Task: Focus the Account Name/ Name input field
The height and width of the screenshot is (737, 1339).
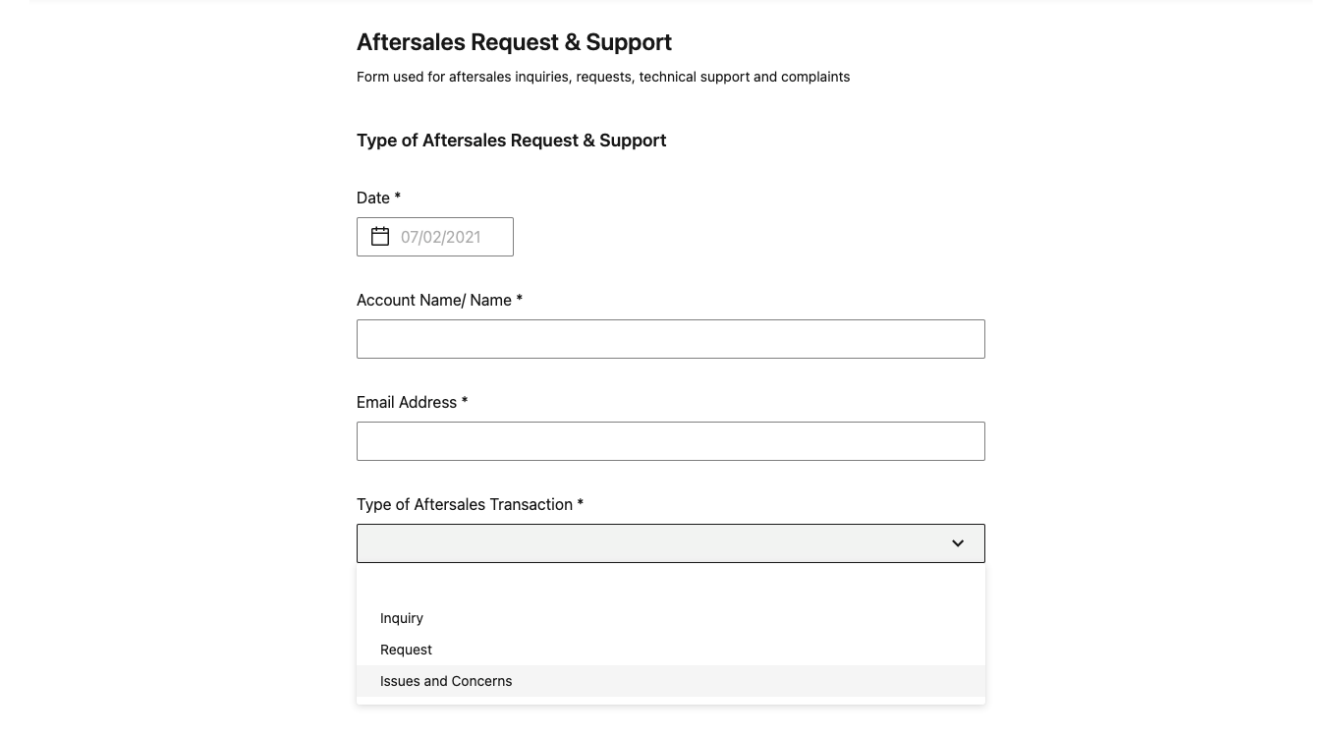Action: click(x=671, y=339)
